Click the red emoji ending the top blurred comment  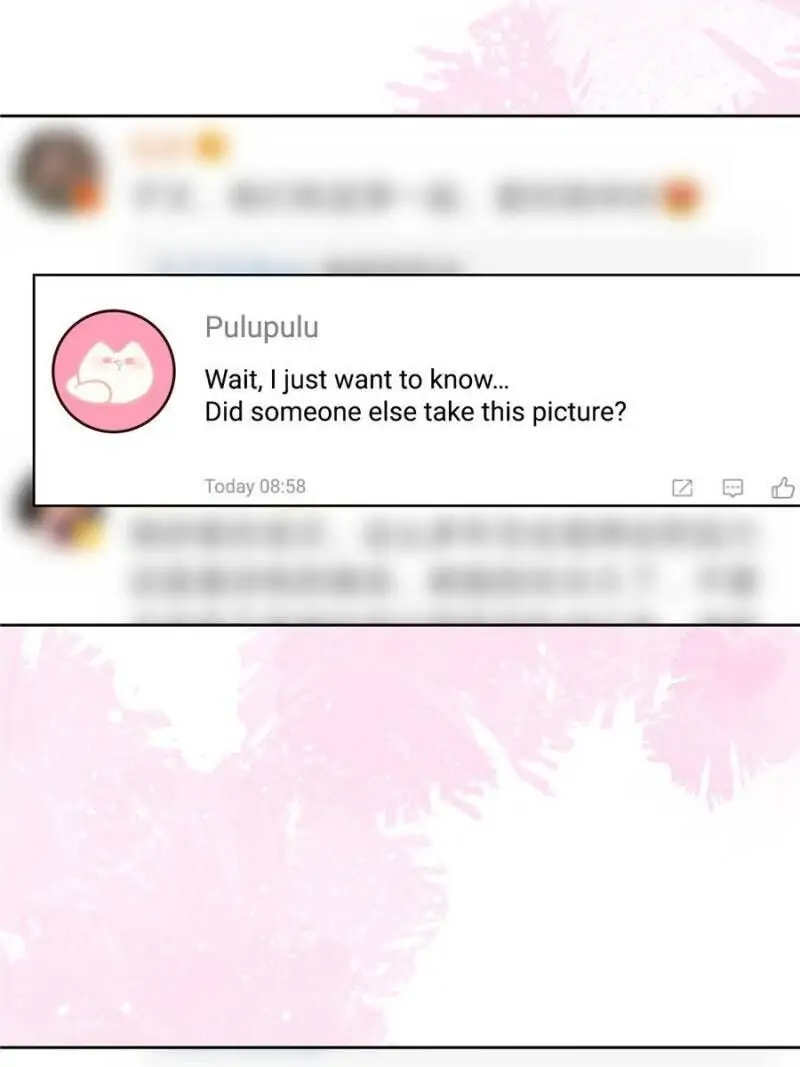[682, 197]
